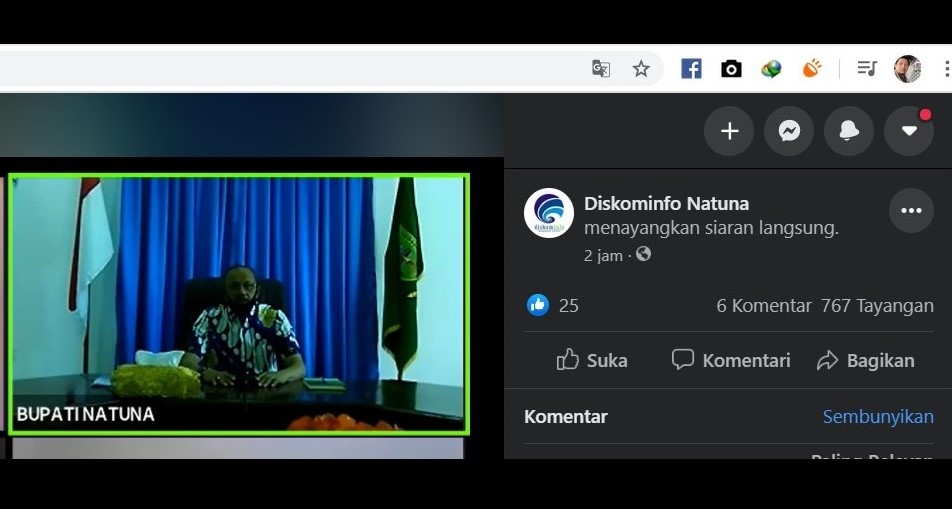Click the '2 jam' post timestamp
952x509 pixels.
click(604, 256)
